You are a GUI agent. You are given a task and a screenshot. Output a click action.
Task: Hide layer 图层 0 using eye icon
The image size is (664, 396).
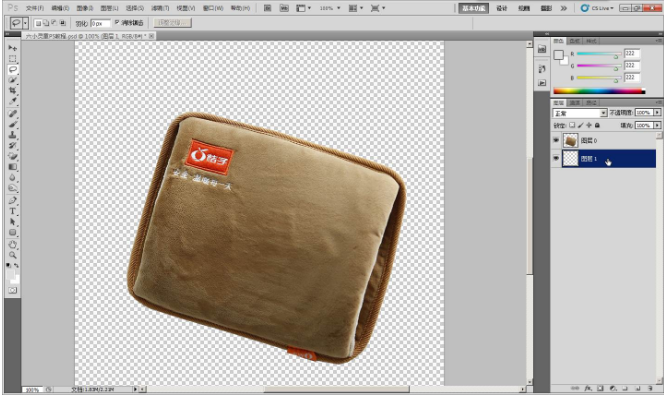pos(556,141)
